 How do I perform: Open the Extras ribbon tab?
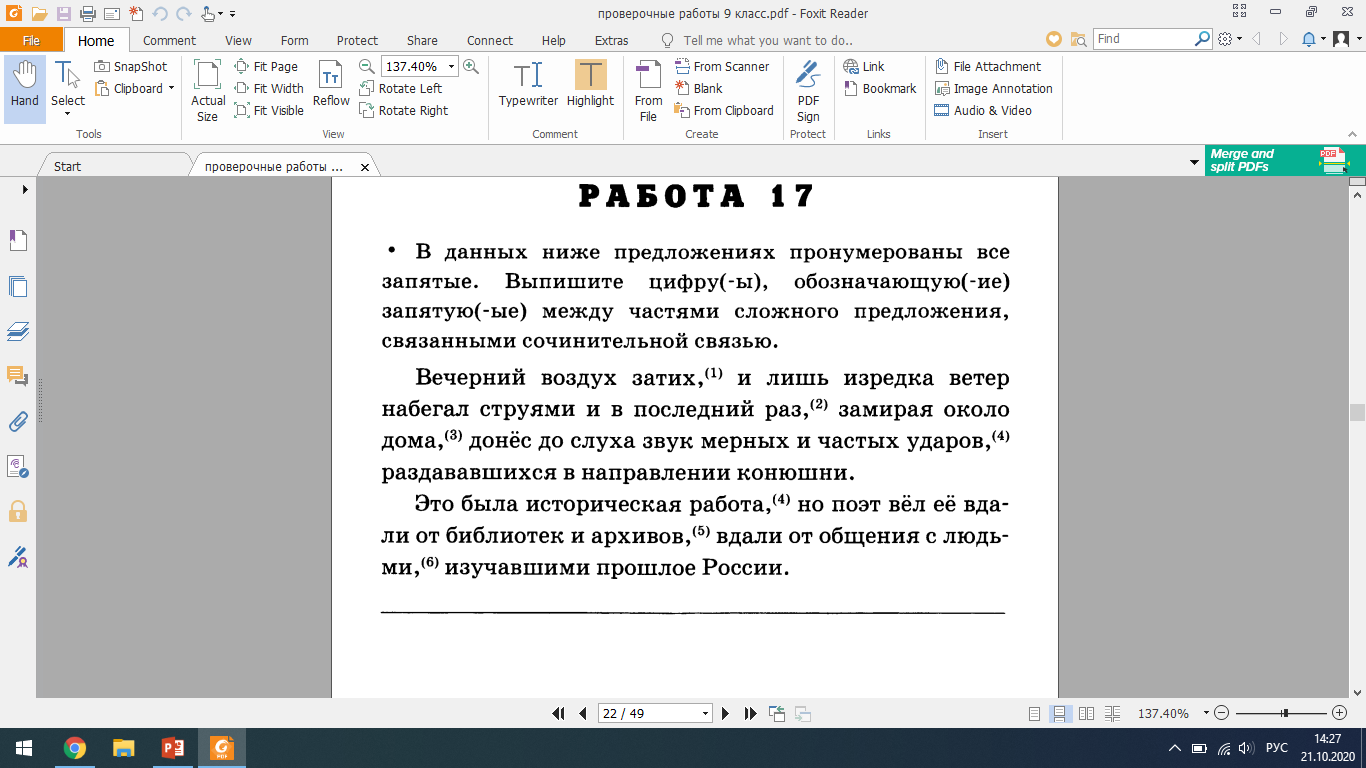pos(611,40)
